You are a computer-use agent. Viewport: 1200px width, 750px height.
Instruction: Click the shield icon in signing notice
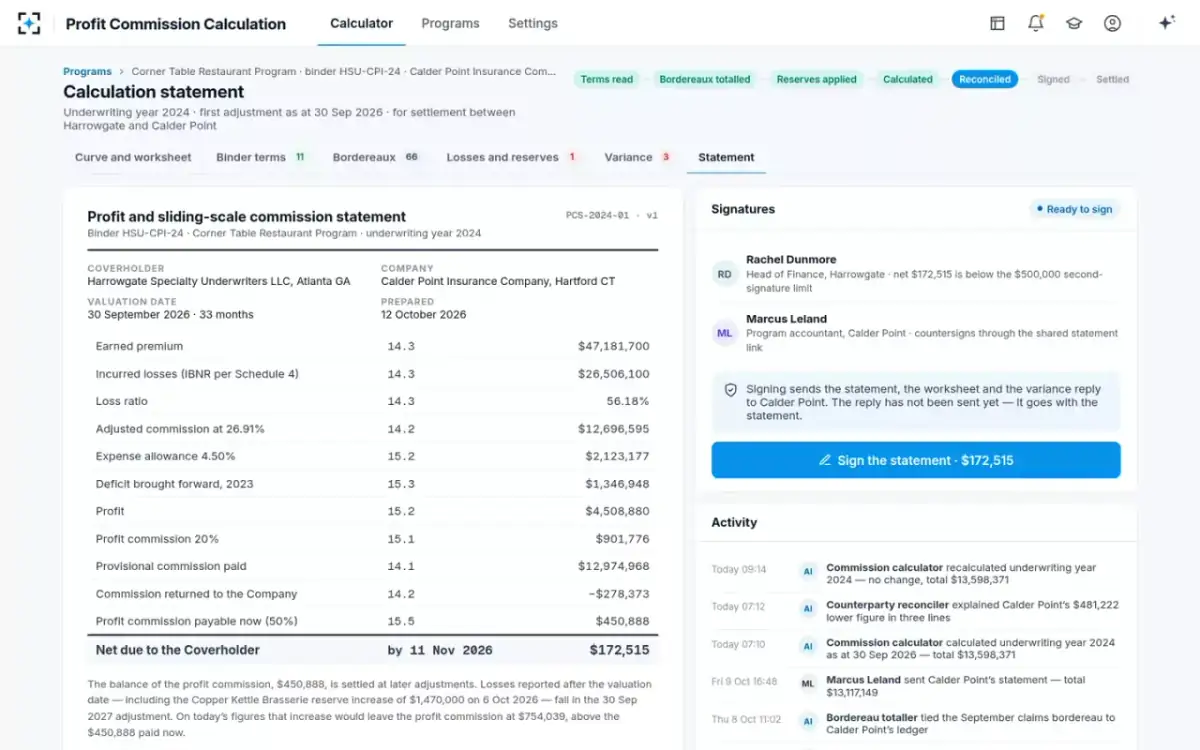point(730,390)
